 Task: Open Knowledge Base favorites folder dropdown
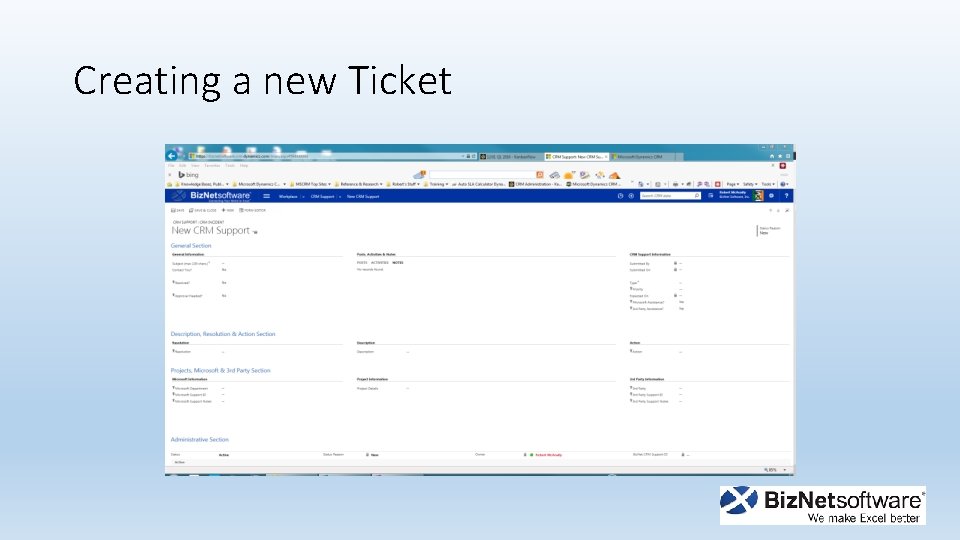pyautogui.click(x=227, y=184)
